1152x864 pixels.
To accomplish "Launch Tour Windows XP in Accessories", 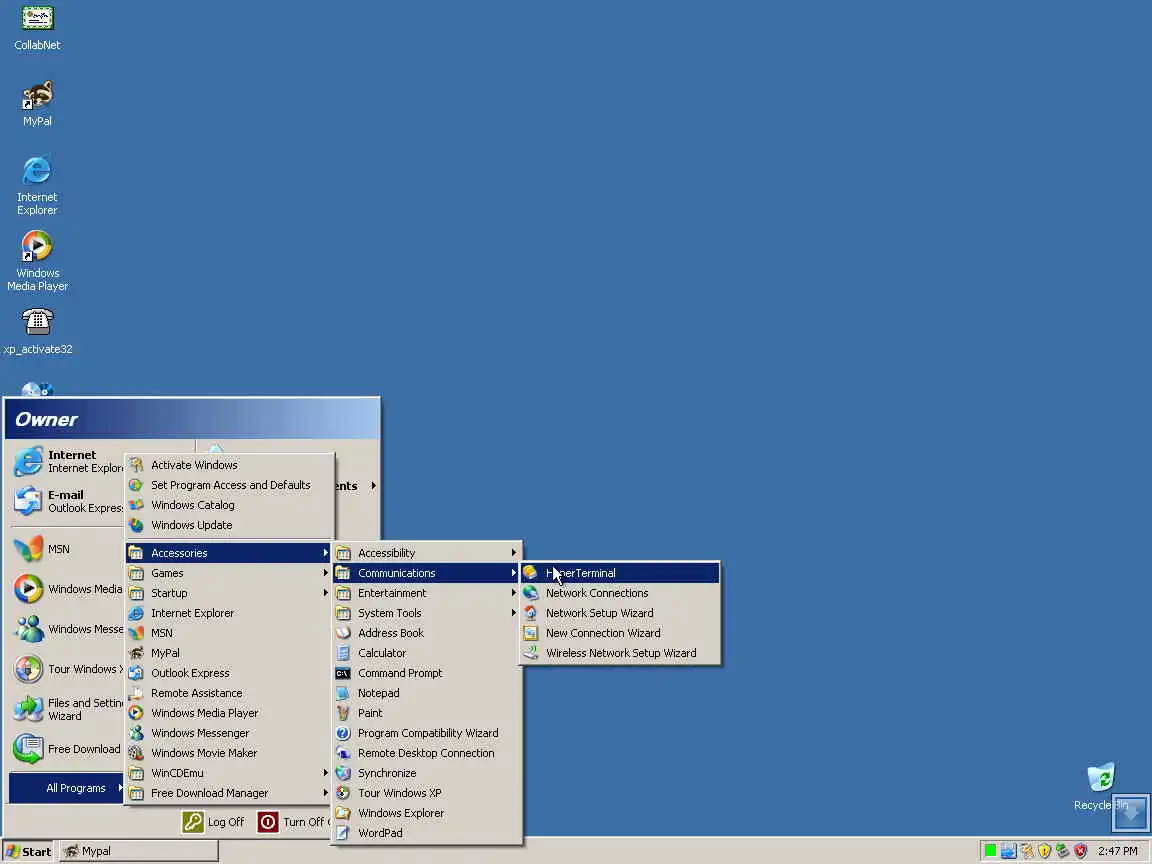I will pos(426,793).
